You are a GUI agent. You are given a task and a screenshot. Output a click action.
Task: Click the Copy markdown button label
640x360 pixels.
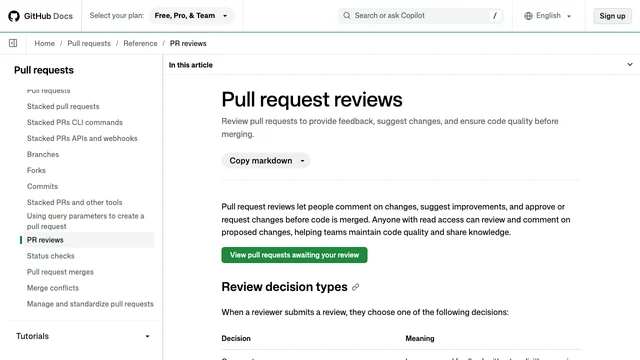coord(260,161)
